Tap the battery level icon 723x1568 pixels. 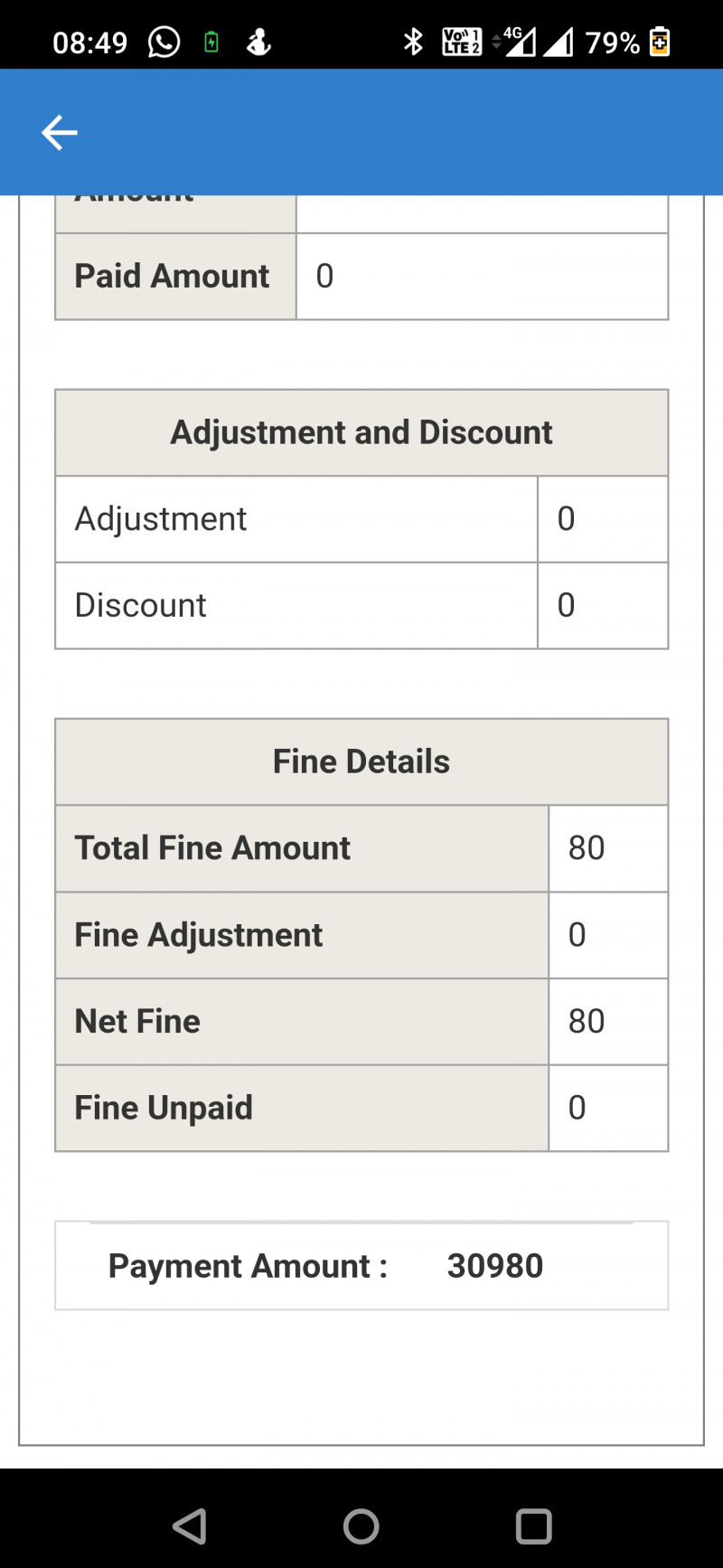(660, 42)
